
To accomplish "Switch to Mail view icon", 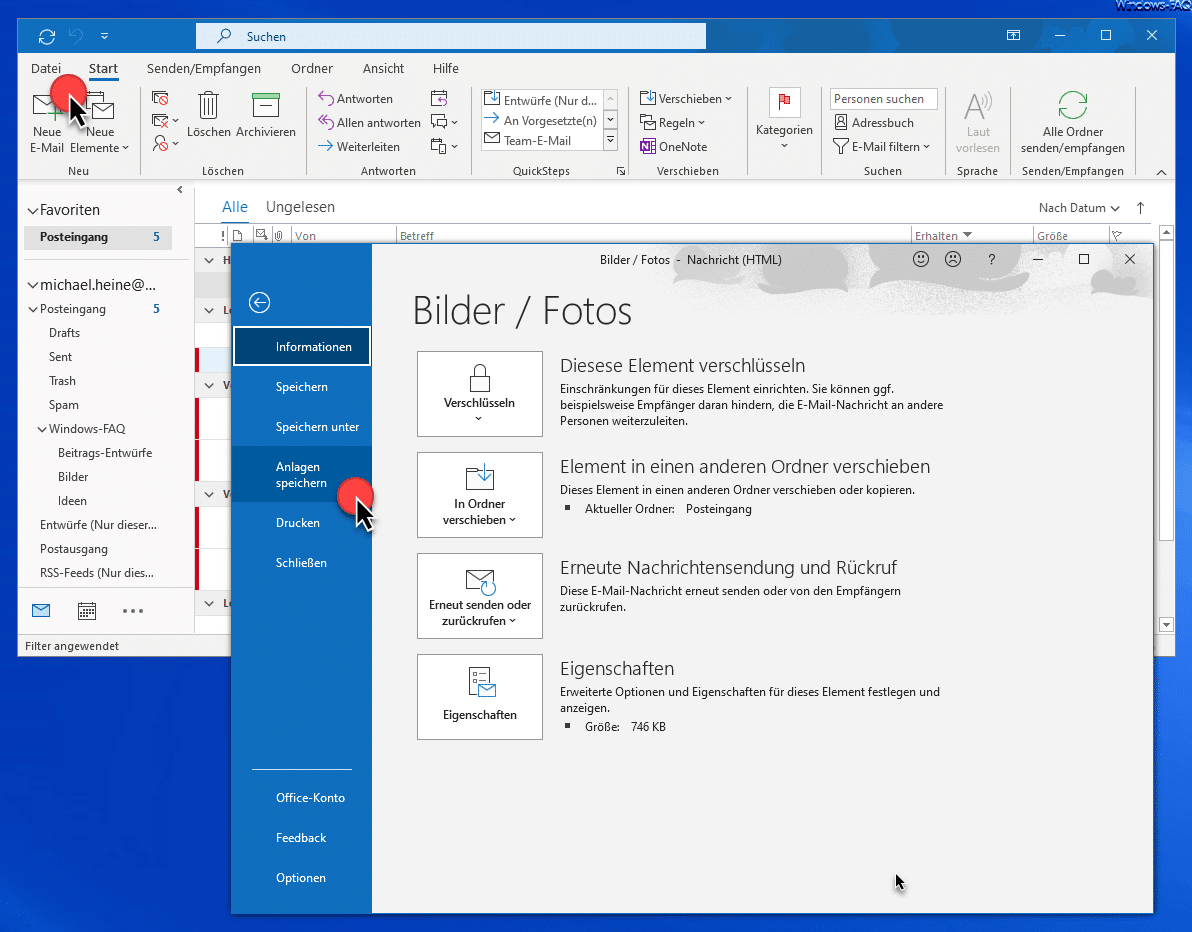I will [41, 610].
